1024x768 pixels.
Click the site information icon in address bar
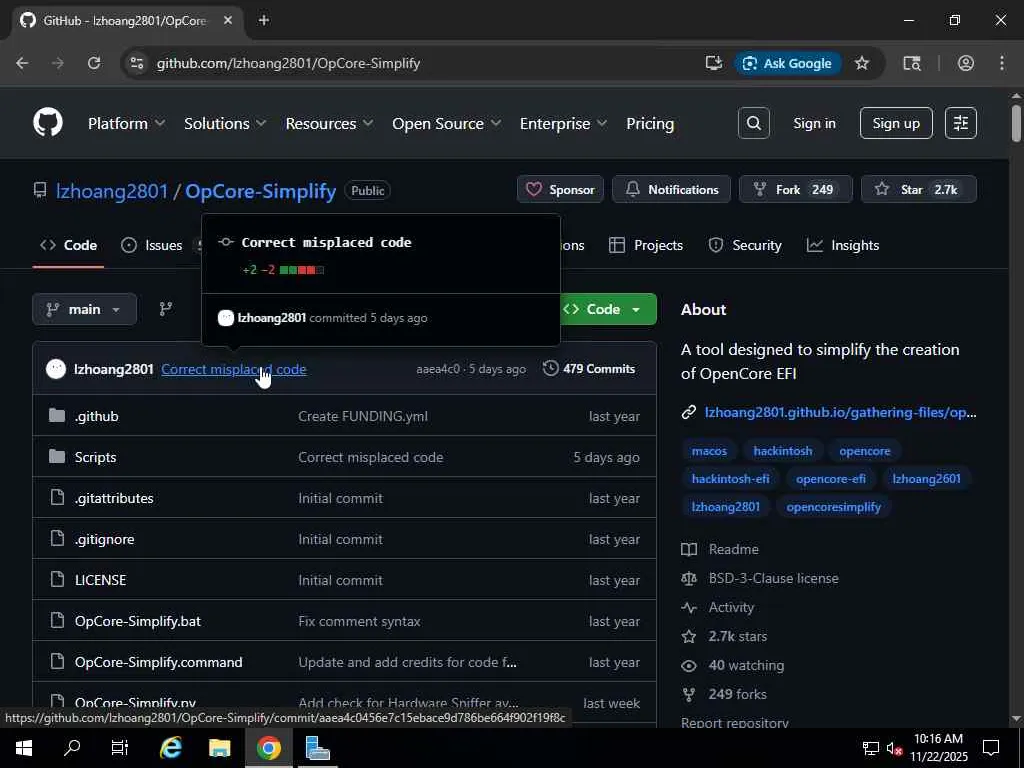tap(136, 63)
